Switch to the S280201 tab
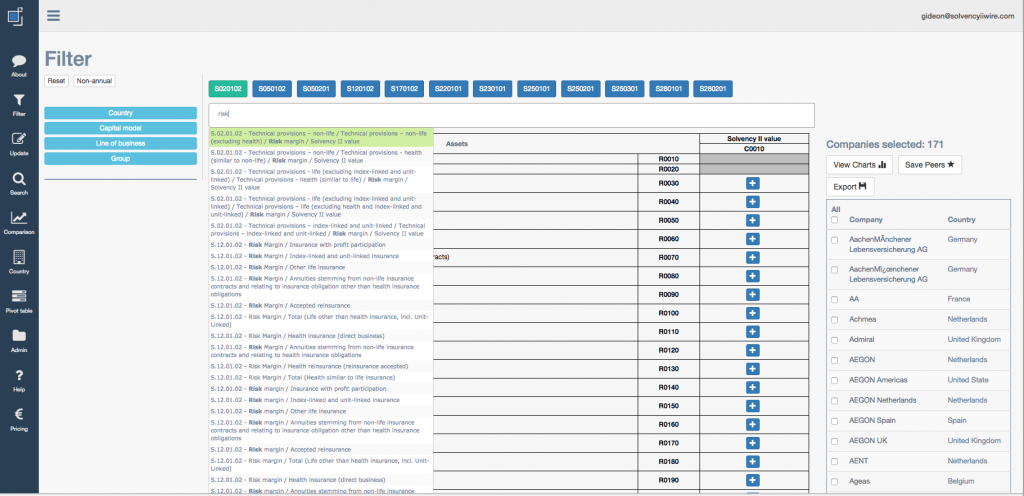1024x496 pixels. tap(713, 88)
